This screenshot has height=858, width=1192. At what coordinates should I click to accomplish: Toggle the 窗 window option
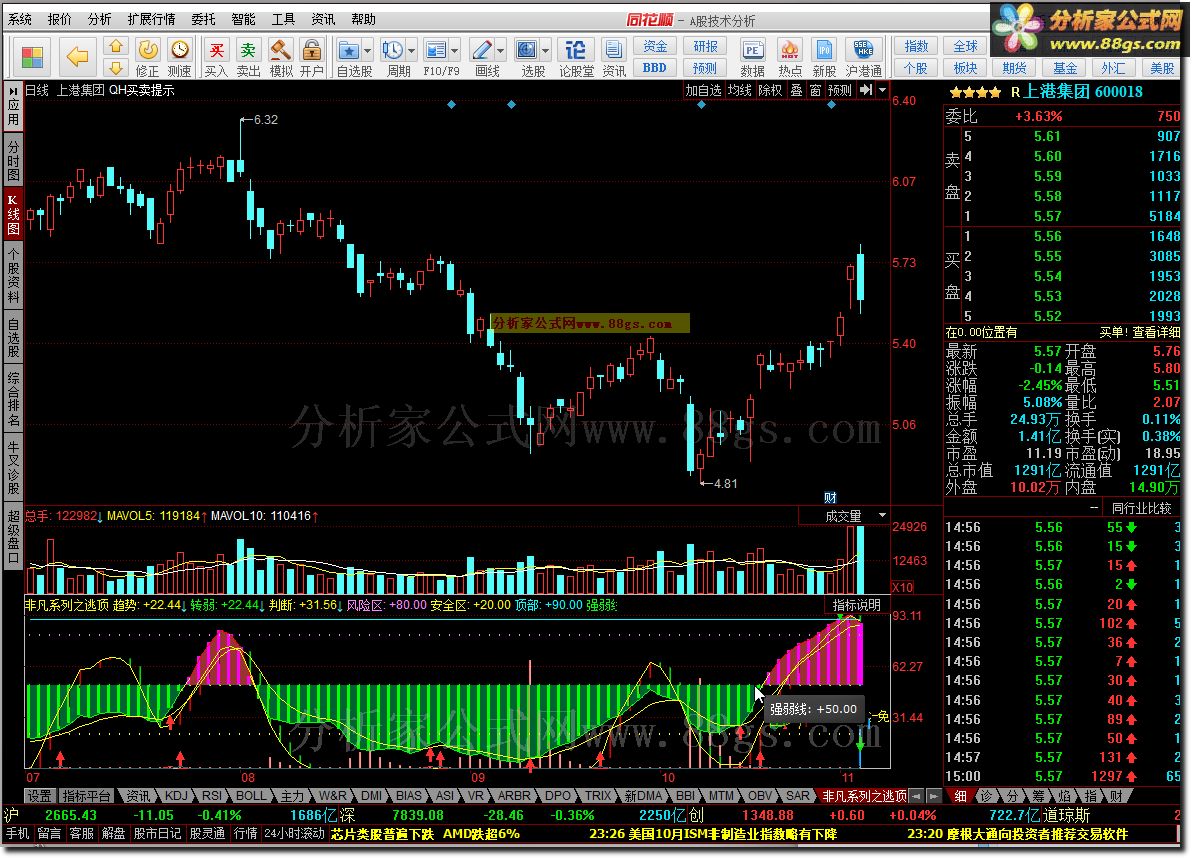click(815, 90)
